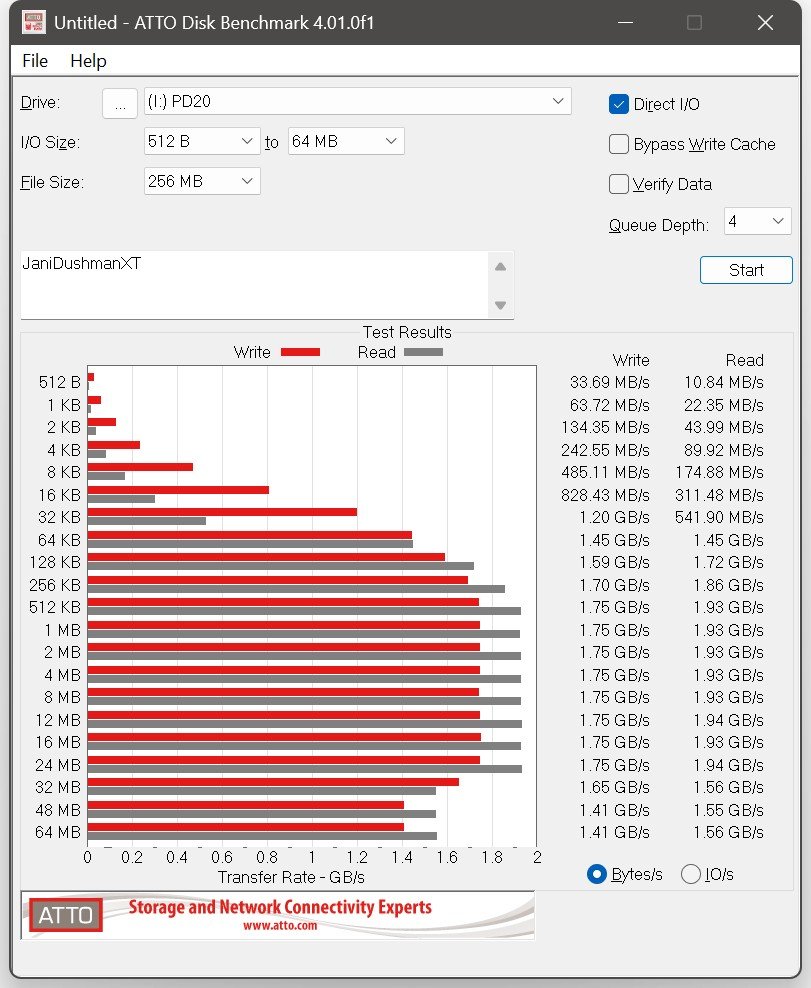811x988 pixels.
Task: Click the "512 KB" row label in chart
Action: 55,607
